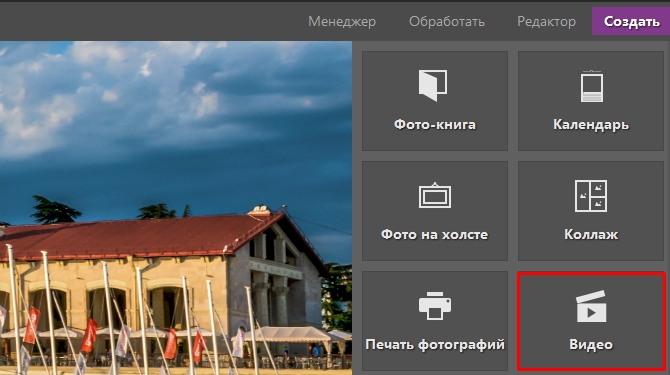The width and height of the screenshot is (670, 375).
Task: Pick the Коллаж label
Action: (591, 234)
